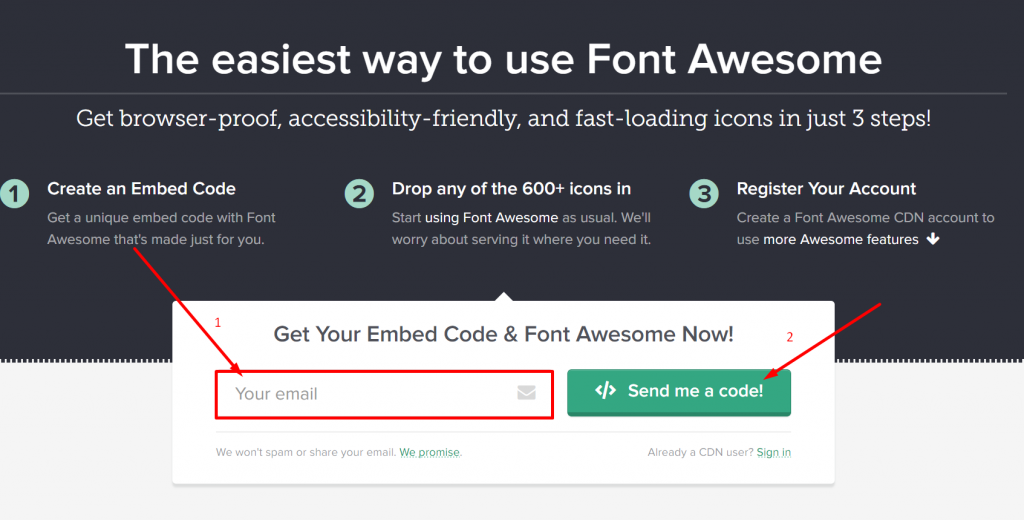Click the Already a CDN user? text
The image size is (1024, 520).
700,452
